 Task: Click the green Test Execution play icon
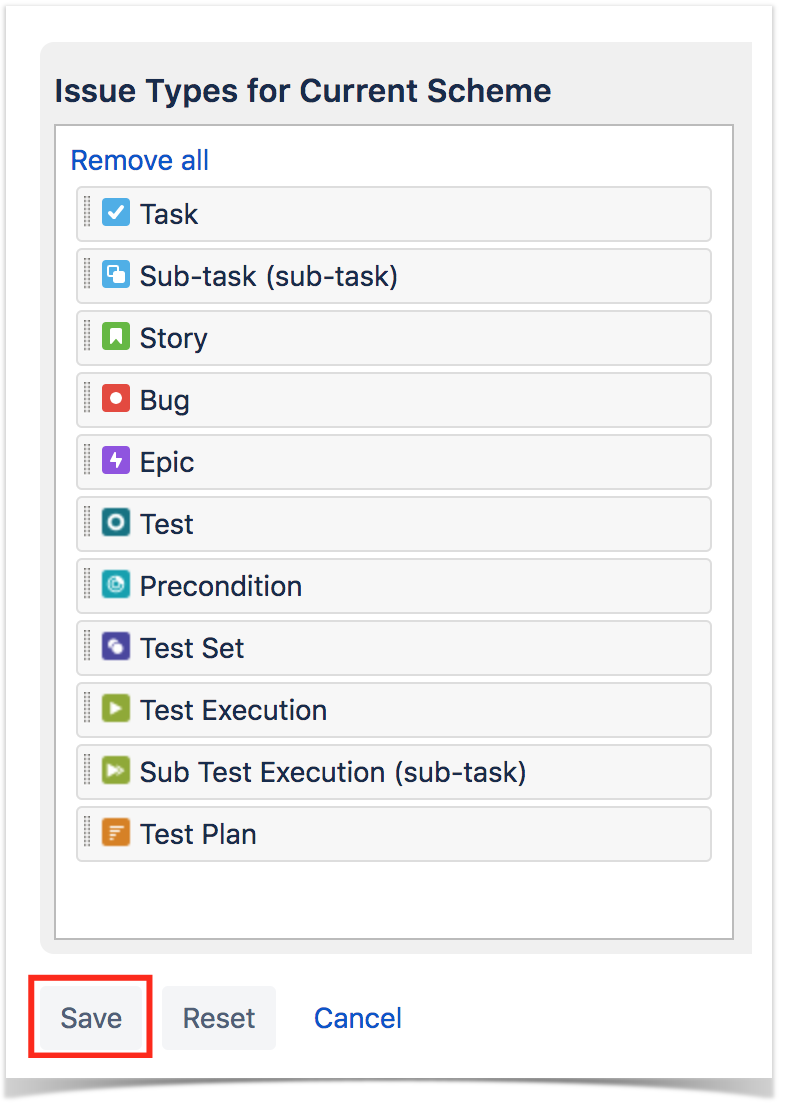pos(116,709)
